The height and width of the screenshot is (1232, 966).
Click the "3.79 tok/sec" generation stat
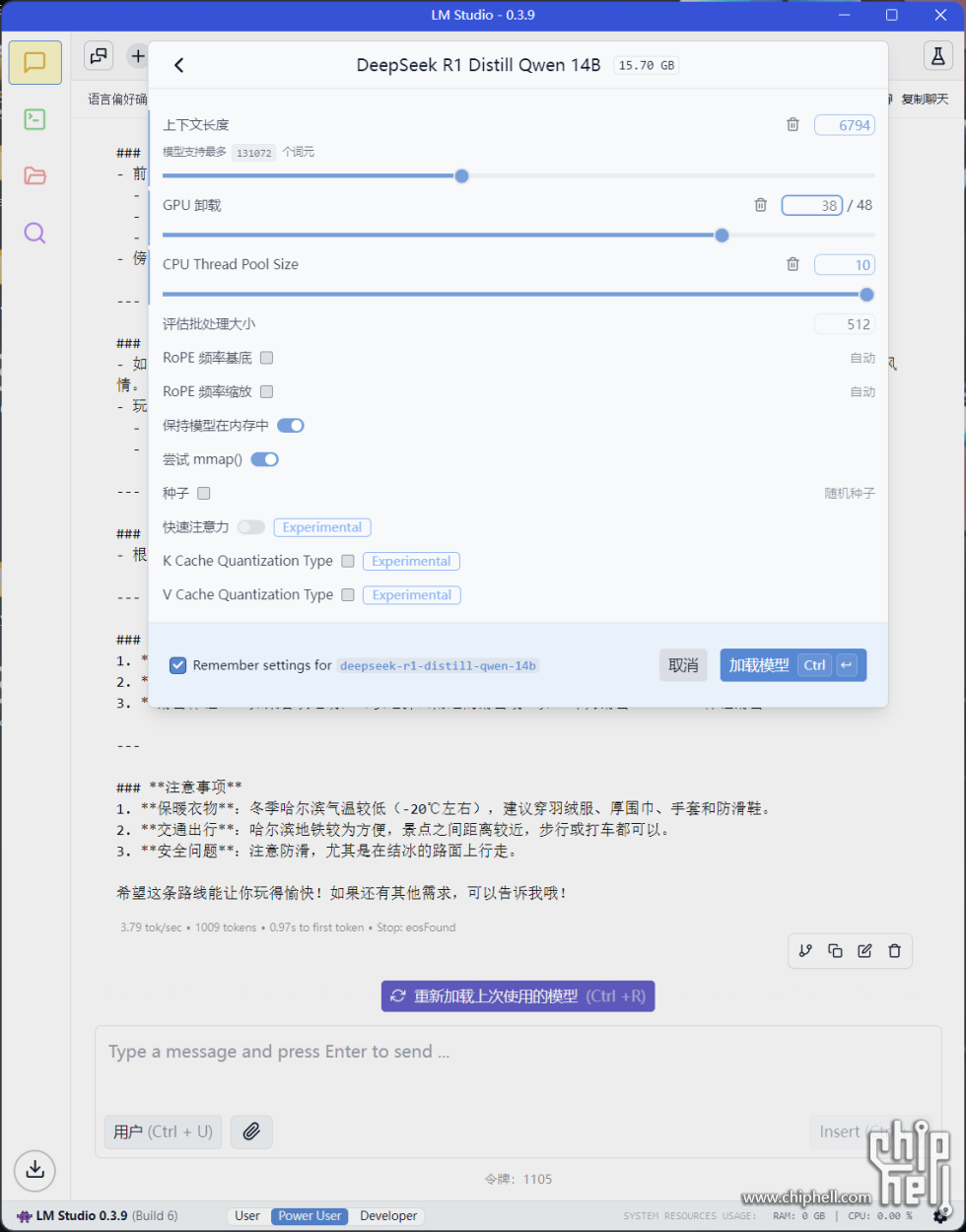(x=152, y=927)
